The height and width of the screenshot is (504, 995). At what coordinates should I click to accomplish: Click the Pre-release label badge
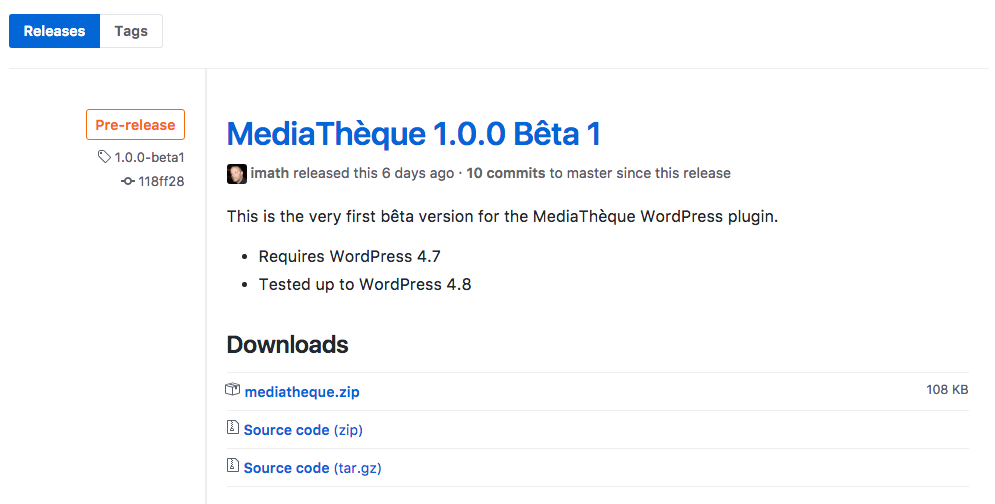coord(135,124)
